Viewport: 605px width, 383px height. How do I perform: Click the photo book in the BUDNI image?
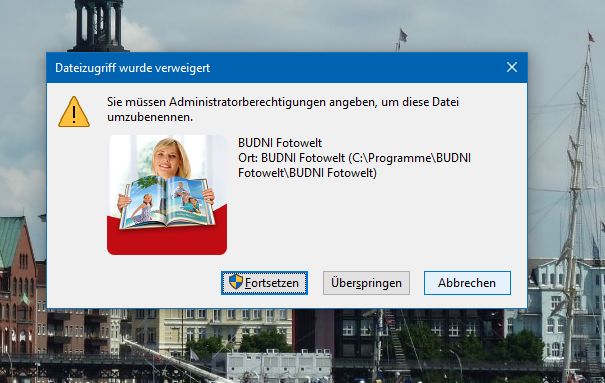click(167, 202)
